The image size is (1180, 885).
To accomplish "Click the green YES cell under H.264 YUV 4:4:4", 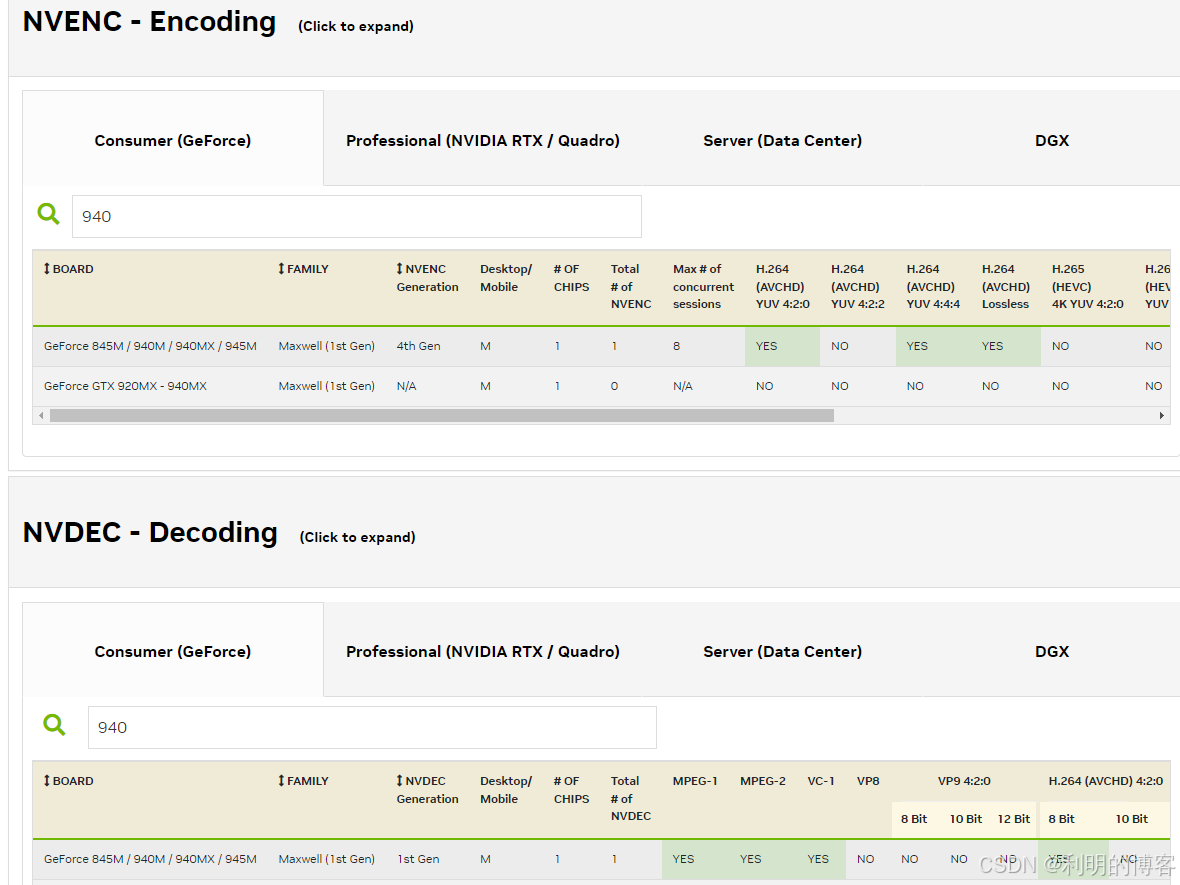I will coord(933,346).
